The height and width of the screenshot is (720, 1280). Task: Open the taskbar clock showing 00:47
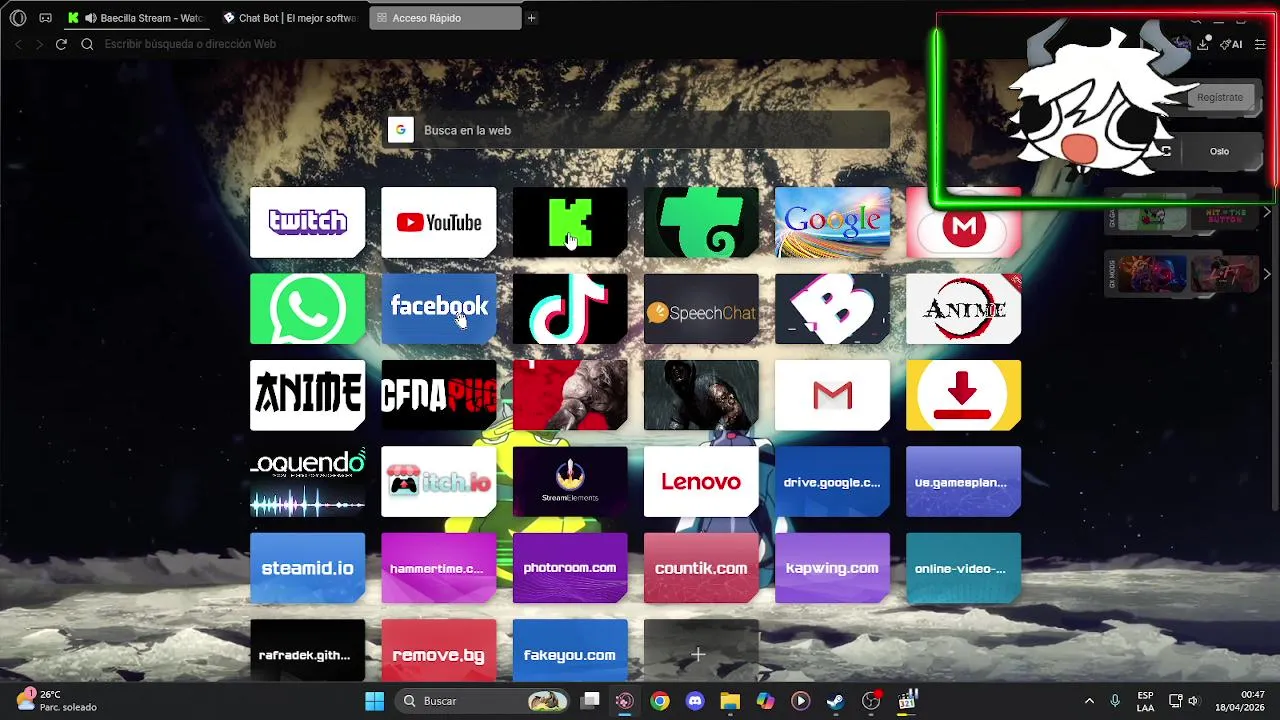tap(1240, 701)
